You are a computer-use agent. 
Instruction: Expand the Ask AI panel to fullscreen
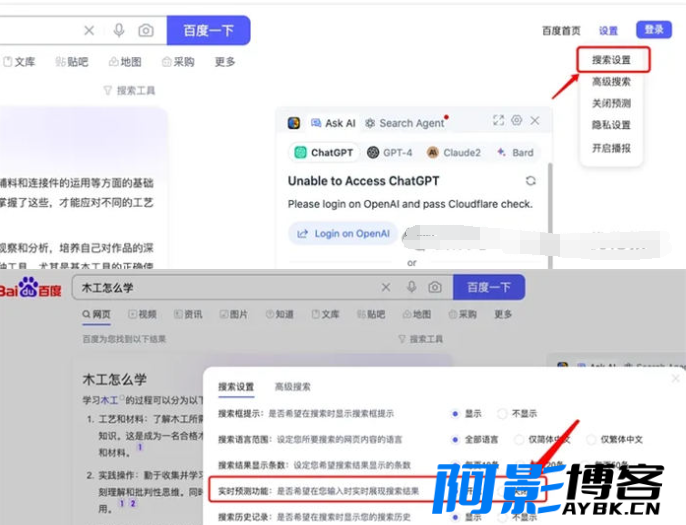point(498,121)
